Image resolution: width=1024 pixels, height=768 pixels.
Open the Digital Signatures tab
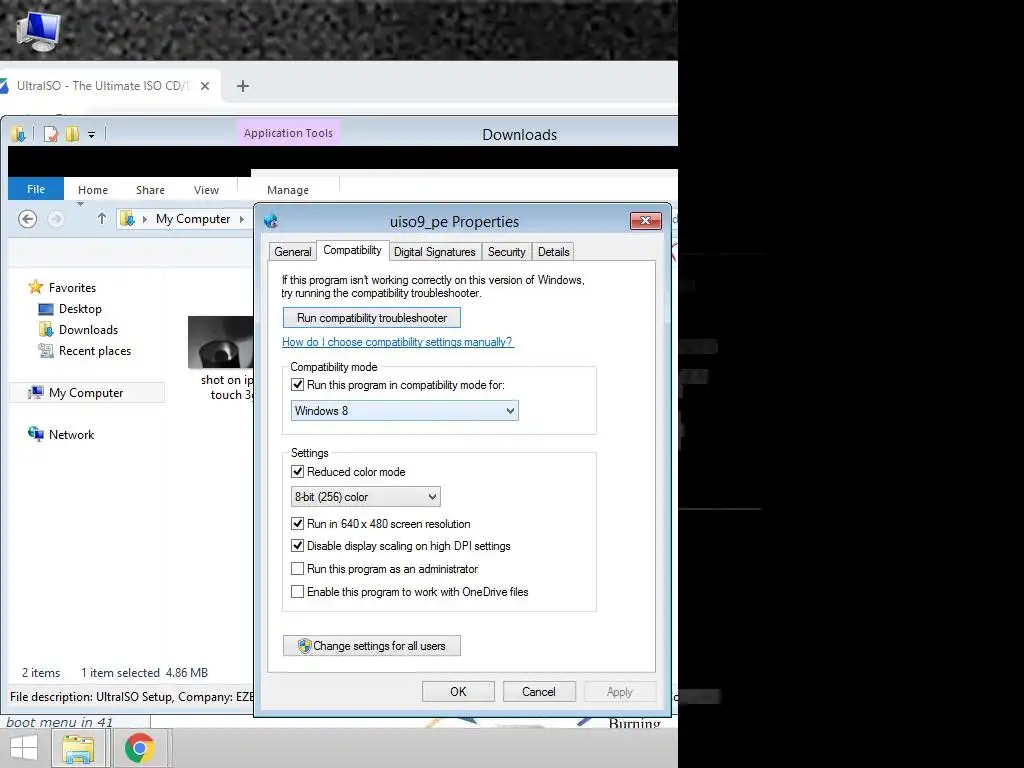click(434, 251)
